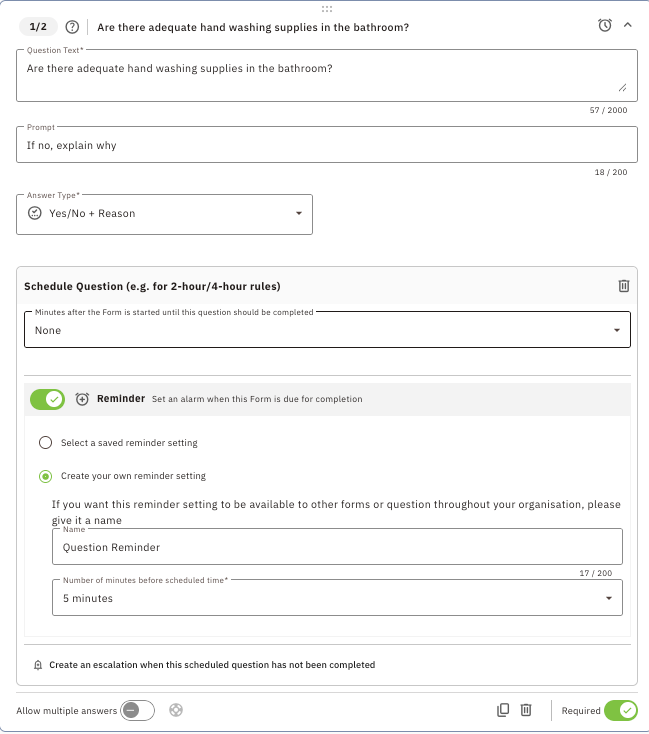The image size is (649, 734).
Task: Delete the Schedule Question section
Action: coord(624,286)
